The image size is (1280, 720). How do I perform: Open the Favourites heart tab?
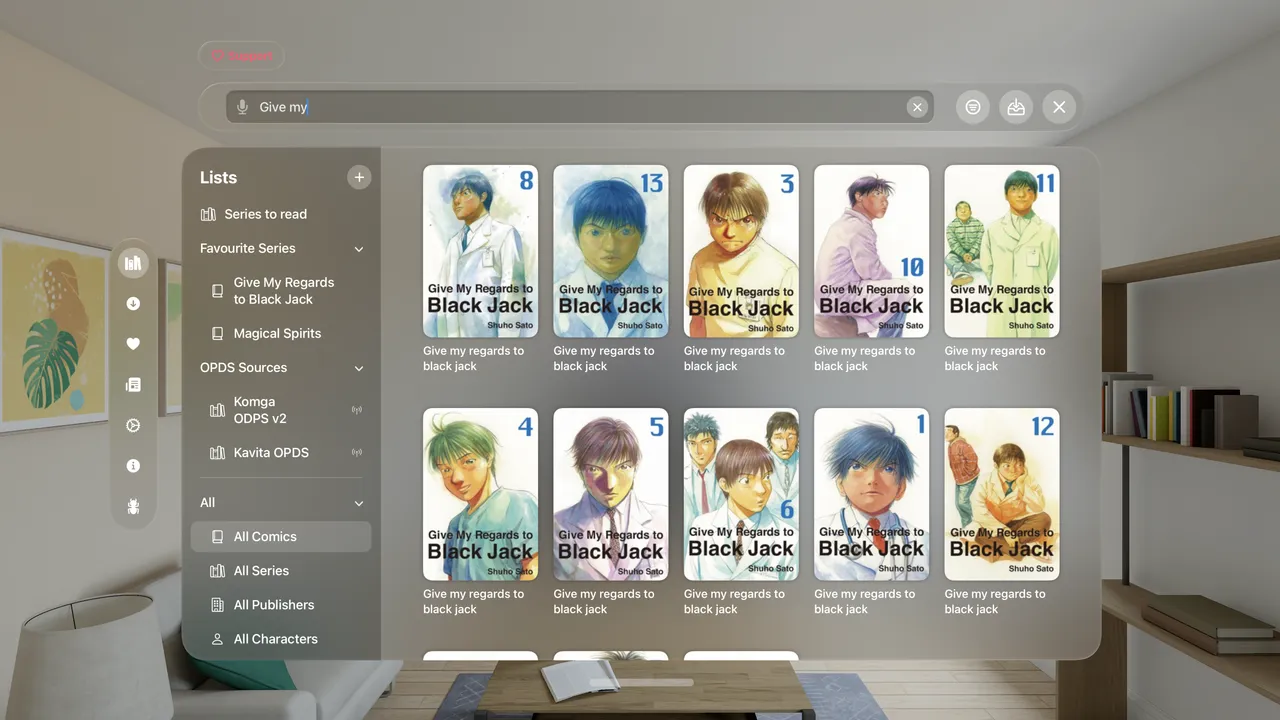(133, 344)
